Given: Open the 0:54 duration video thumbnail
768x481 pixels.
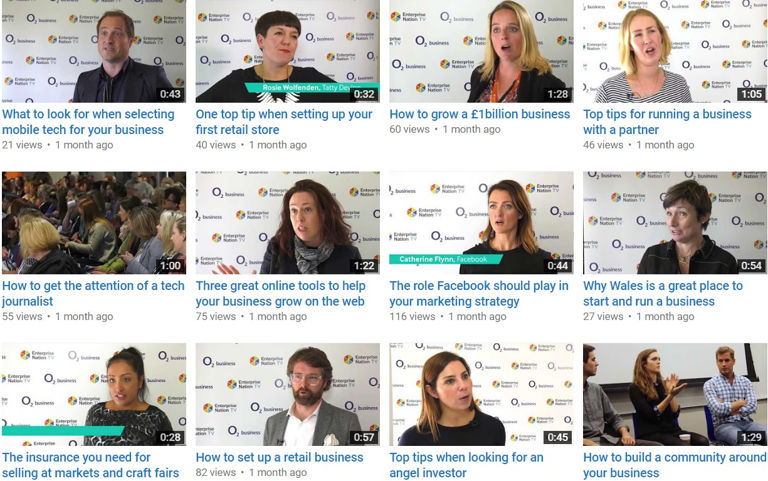Looking at the screenshot, I should tap(675, 222).
